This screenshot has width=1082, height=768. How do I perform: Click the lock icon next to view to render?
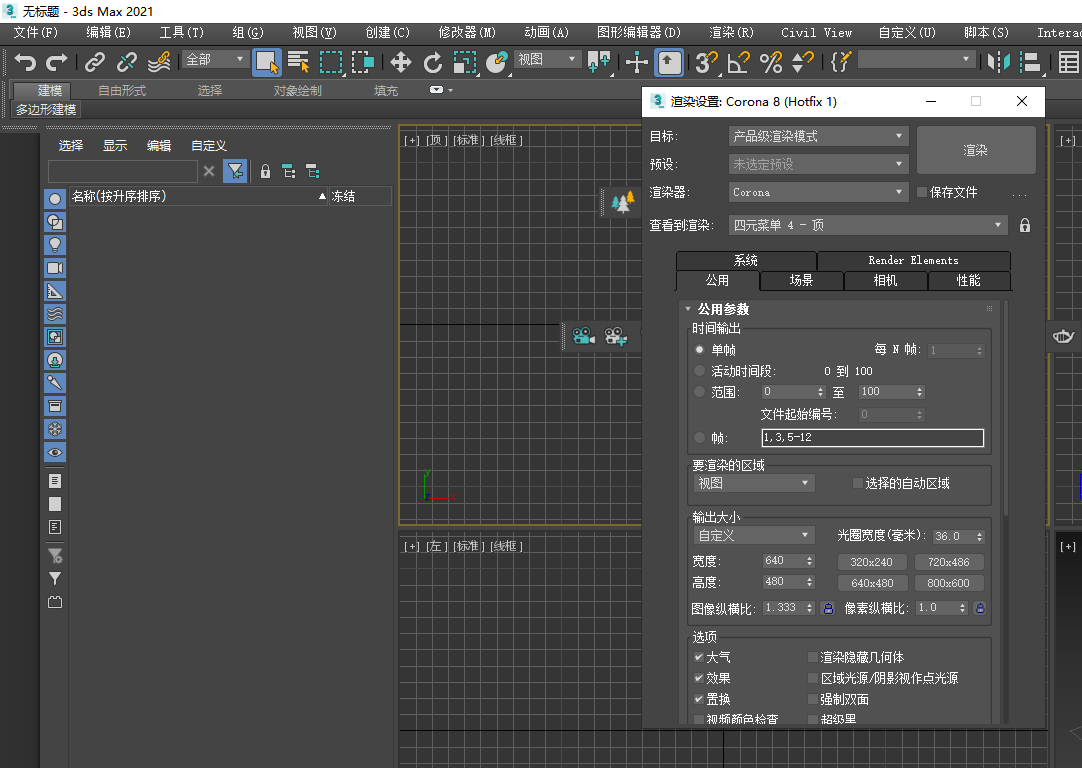pos(1024,225)
